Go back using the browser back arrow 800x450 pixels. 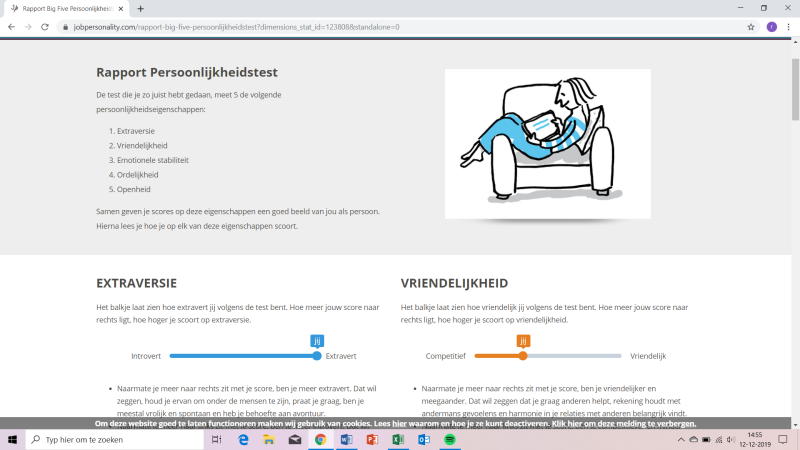pos(11,27)
